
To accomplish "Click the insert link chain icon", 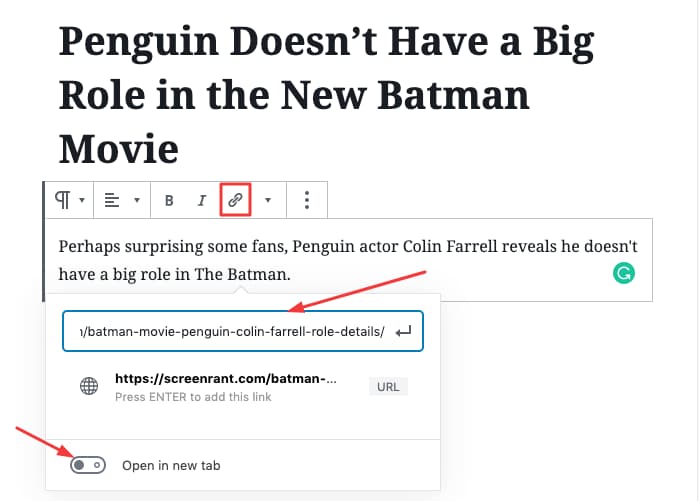I will (x=235, y=200).
